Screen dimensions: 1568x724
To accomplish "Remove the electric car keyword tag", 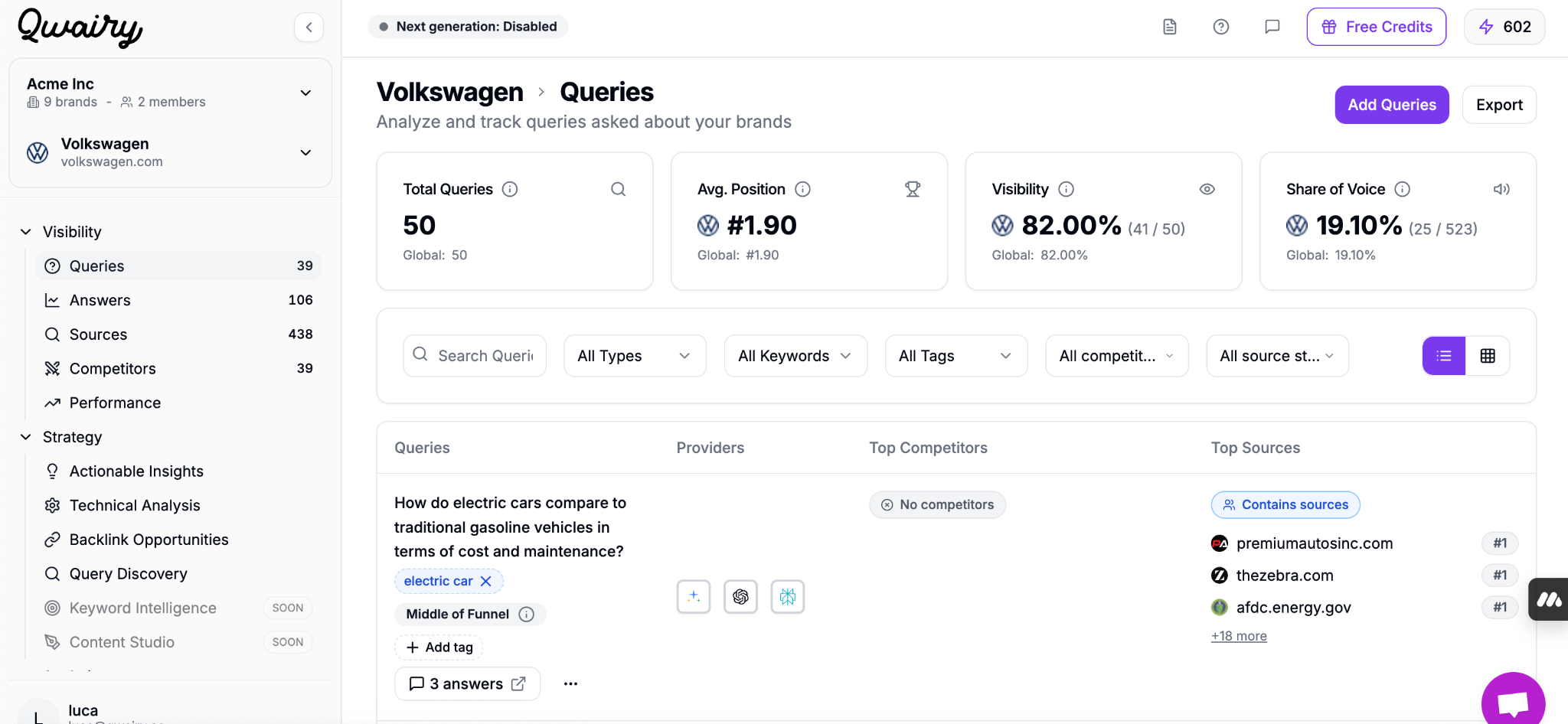I will [x=485, y=581].
